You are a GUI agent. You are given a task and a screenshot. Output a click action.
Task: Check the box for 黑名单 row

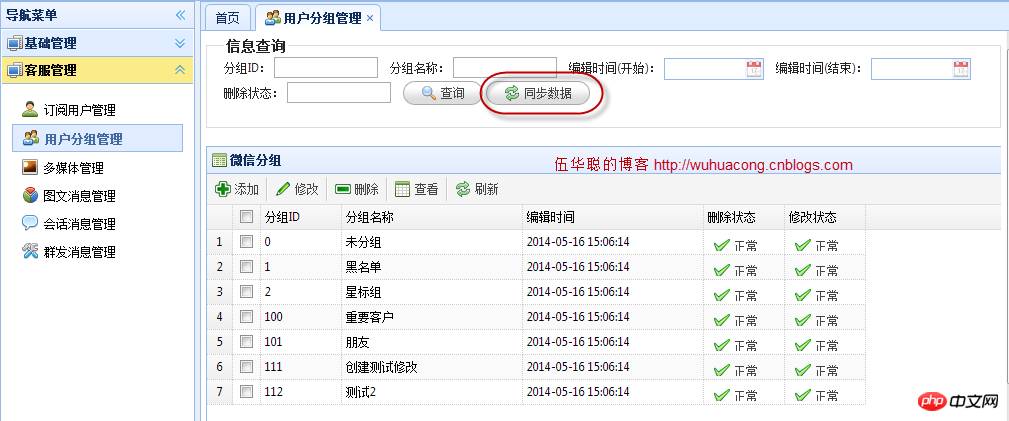246,267
